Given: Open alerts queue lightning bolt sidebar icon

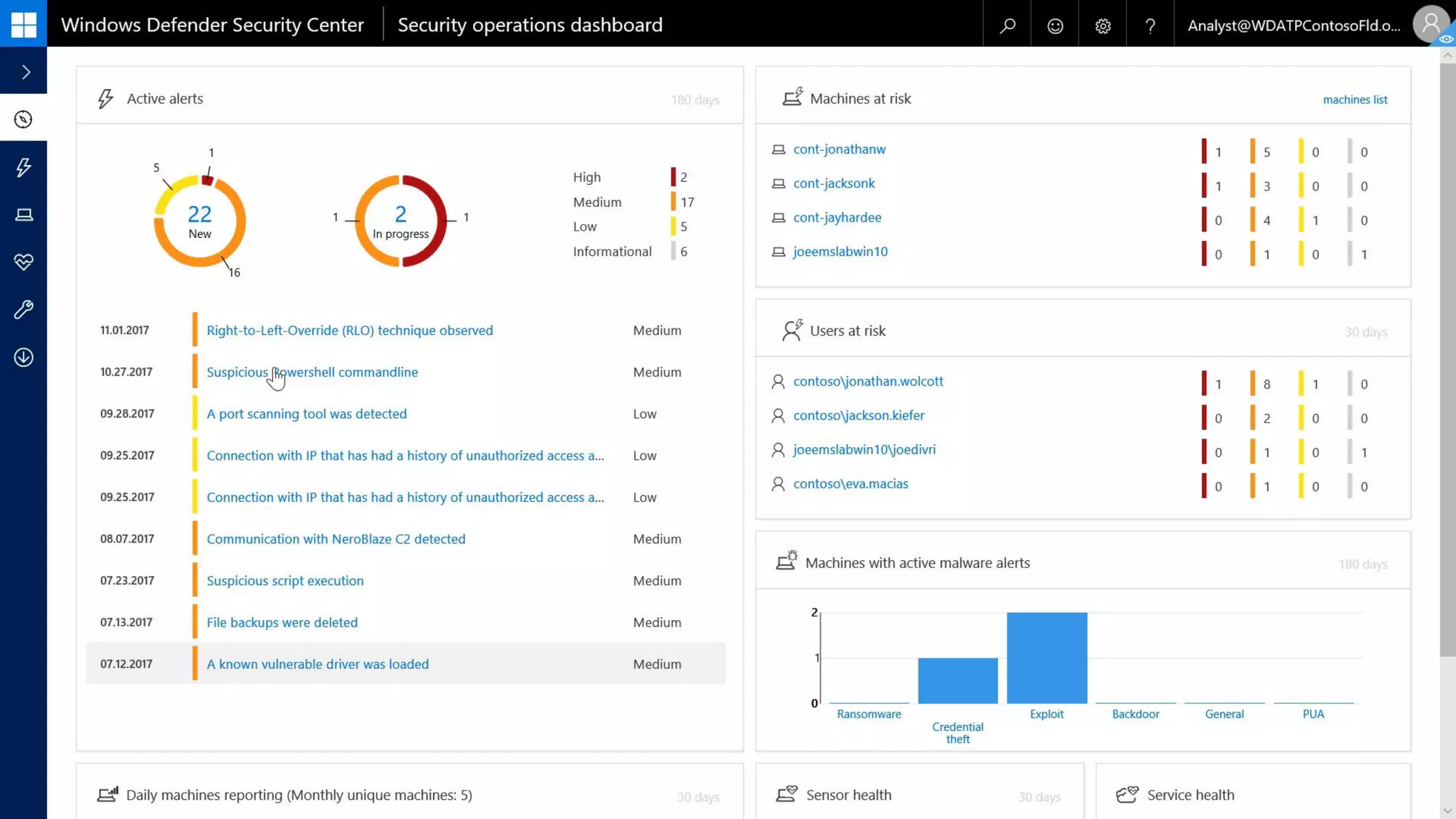Looking at the screenshot, I should [x=23, y=167].
